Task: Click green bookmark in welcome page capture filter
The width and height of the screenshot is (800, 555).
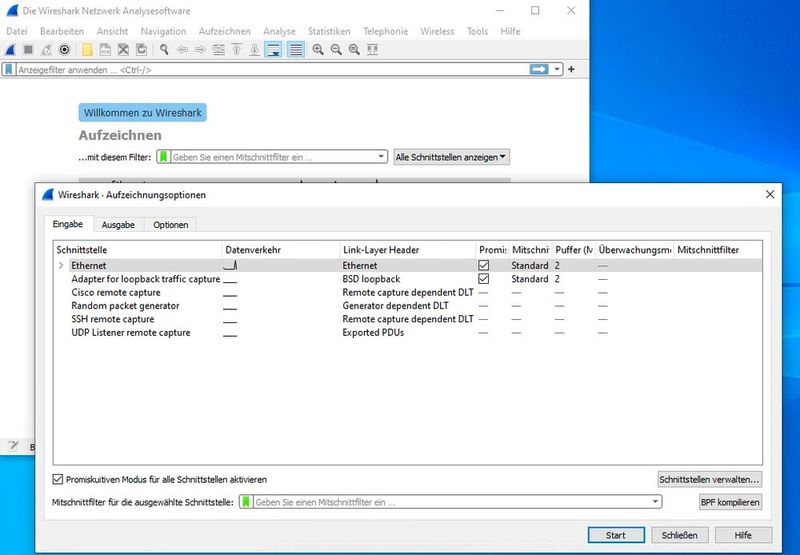Action: click(x=164, y=157)
